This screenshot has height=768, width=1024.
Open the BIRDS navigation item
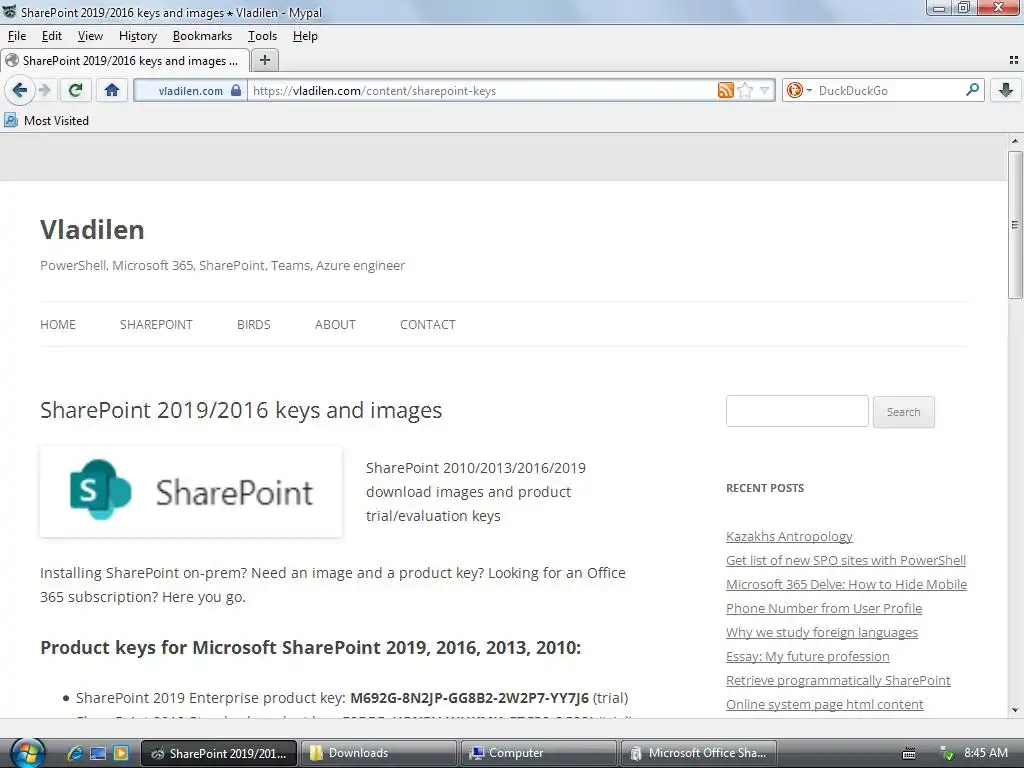[x=253, y=325]
